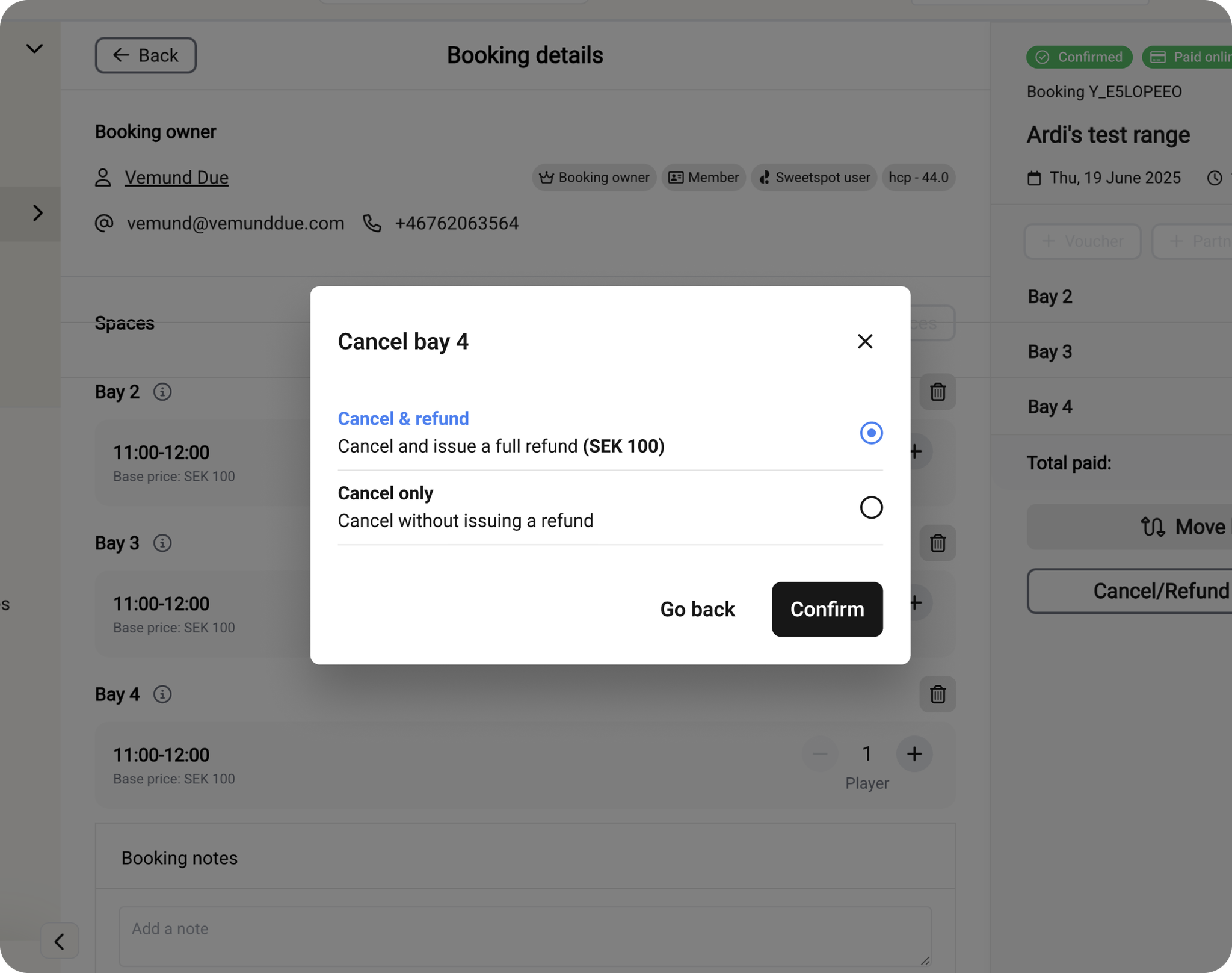Click the bottom-left collapse arrow
This screenshot has width=1232, height=973.
click(x=60, y=941)
